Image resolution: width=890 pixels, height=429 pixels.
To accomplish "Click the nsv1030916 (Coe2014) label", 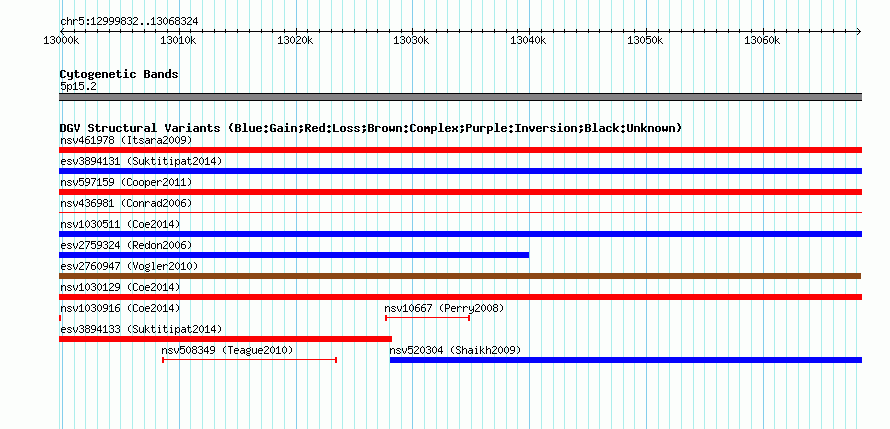I will (x=120, y=308).
